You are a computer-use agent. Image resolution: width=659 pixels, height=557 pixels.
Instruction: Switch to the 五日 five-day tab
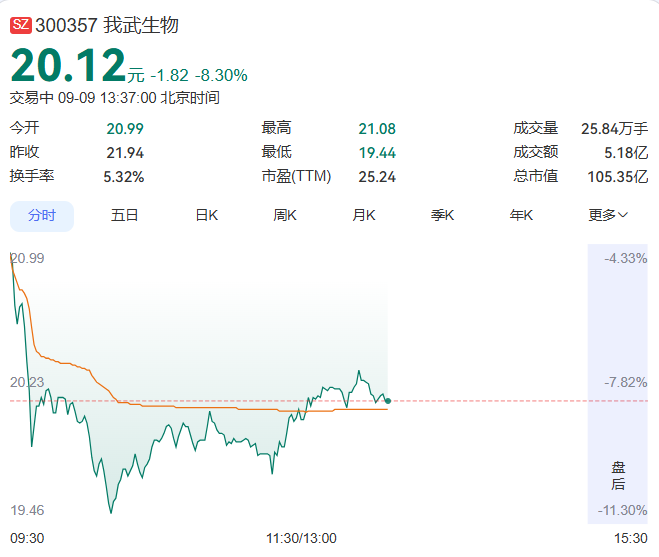[x=124, y=216]
